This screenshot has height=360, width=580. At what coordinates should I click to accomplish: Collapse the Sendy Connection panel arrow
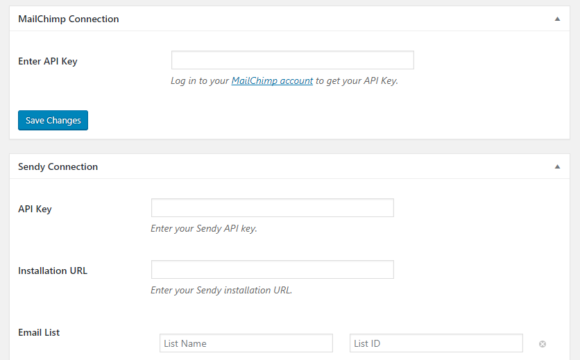click(x=557, y=167)
